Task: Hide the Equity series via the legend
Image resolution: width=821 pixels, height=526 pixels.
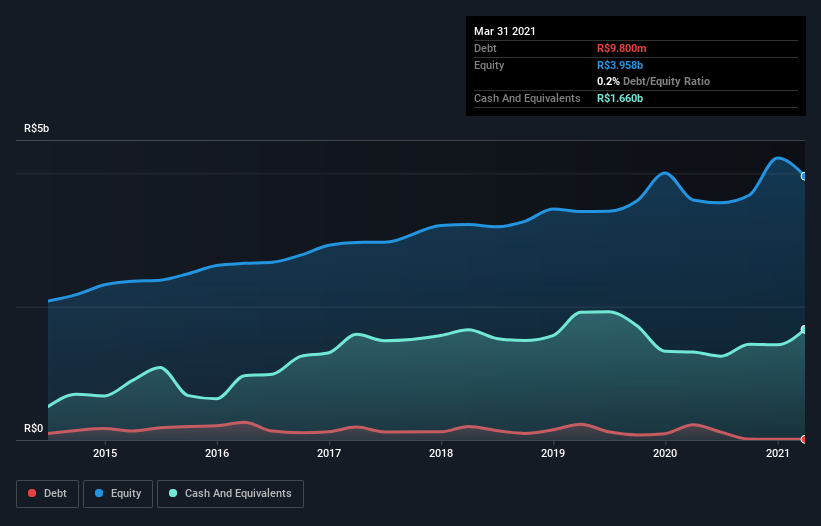Action: 119,493
